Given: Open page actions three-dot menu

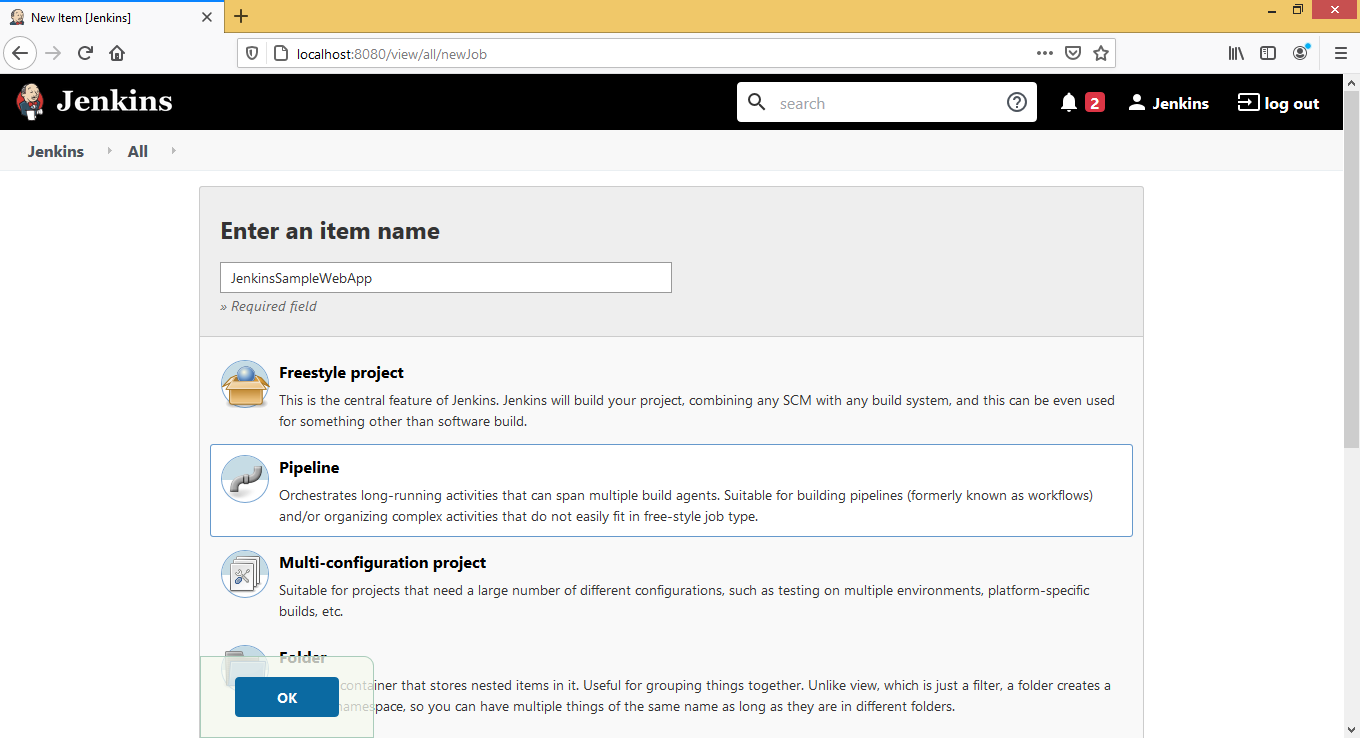Looking at the screenshot, I should point(1044,53).
